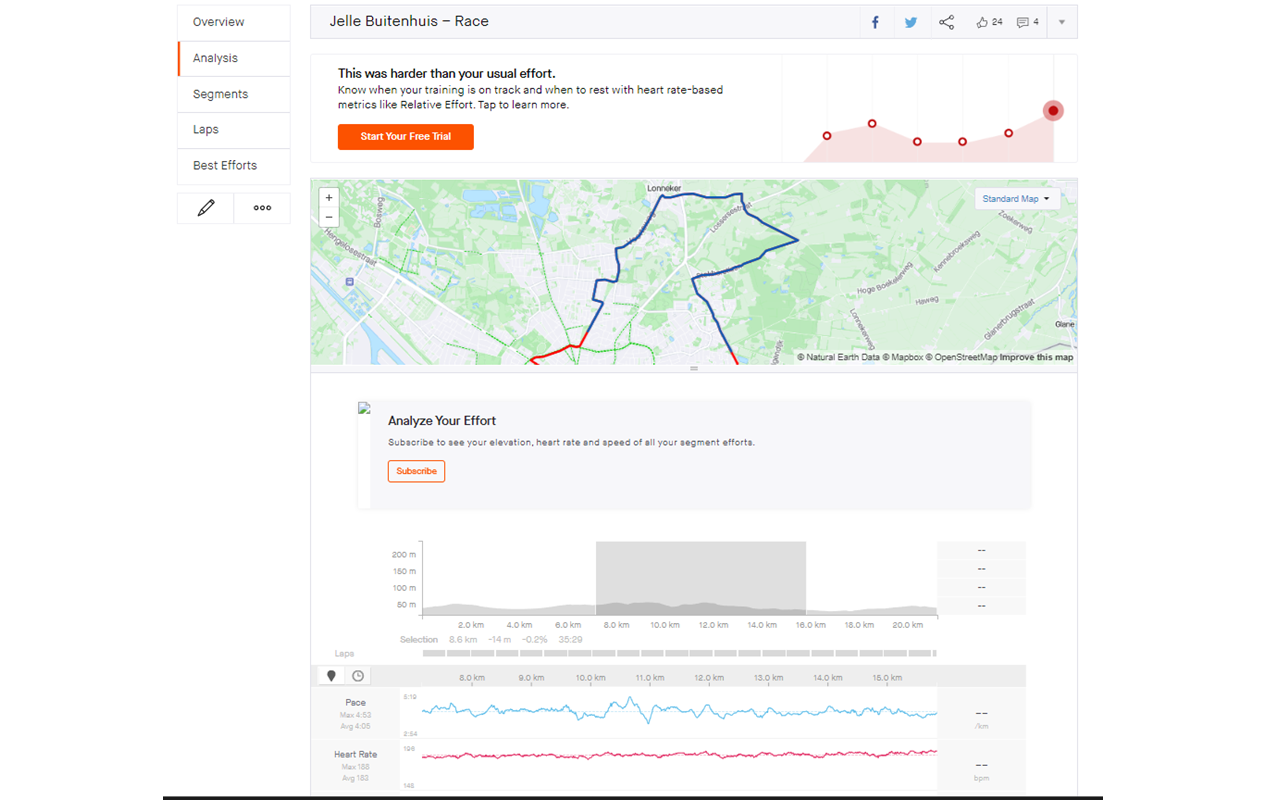This screenshot has height=800, width=1280.
Task: Click the gray selection range on elevation chart
Action: pos(701,578)
